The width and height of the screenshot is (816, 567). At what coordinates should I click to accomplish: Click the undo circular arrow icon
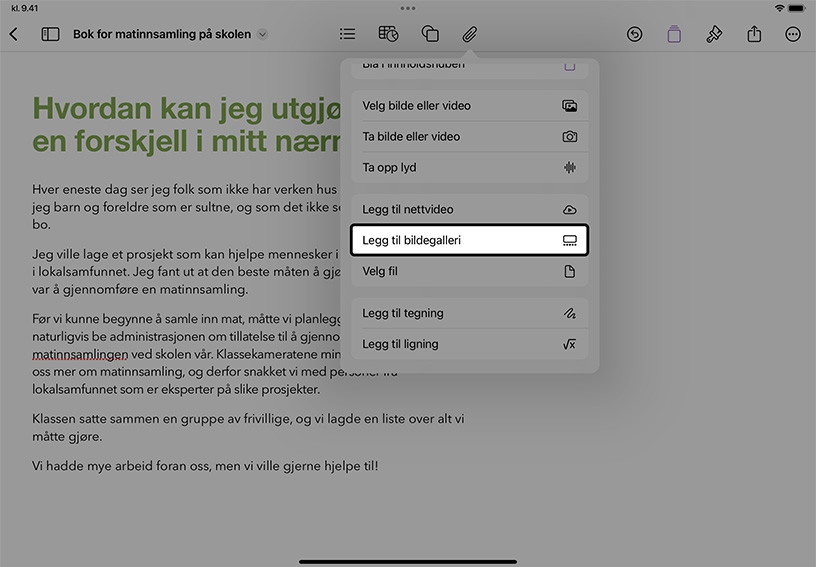pyautogui.click(x=634, y=34)
